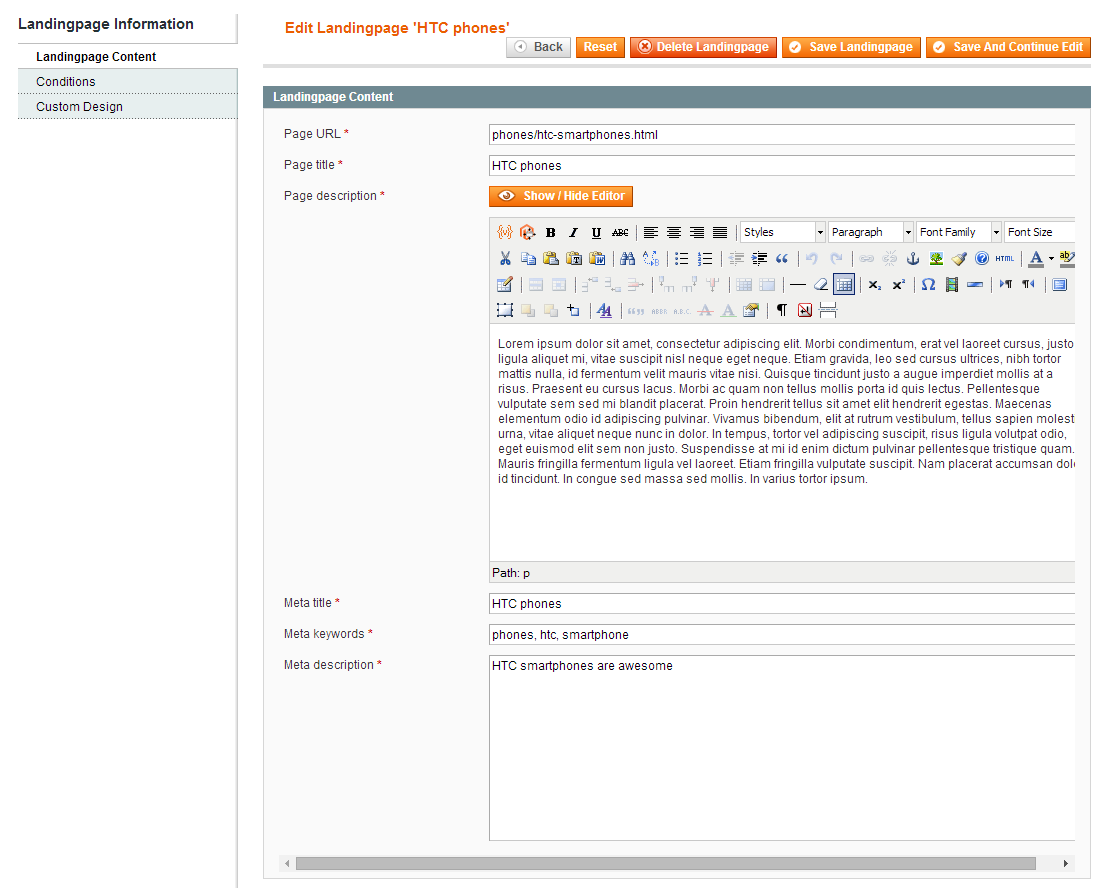Click the Paste clipboard icon

click(x=550, y=259)
